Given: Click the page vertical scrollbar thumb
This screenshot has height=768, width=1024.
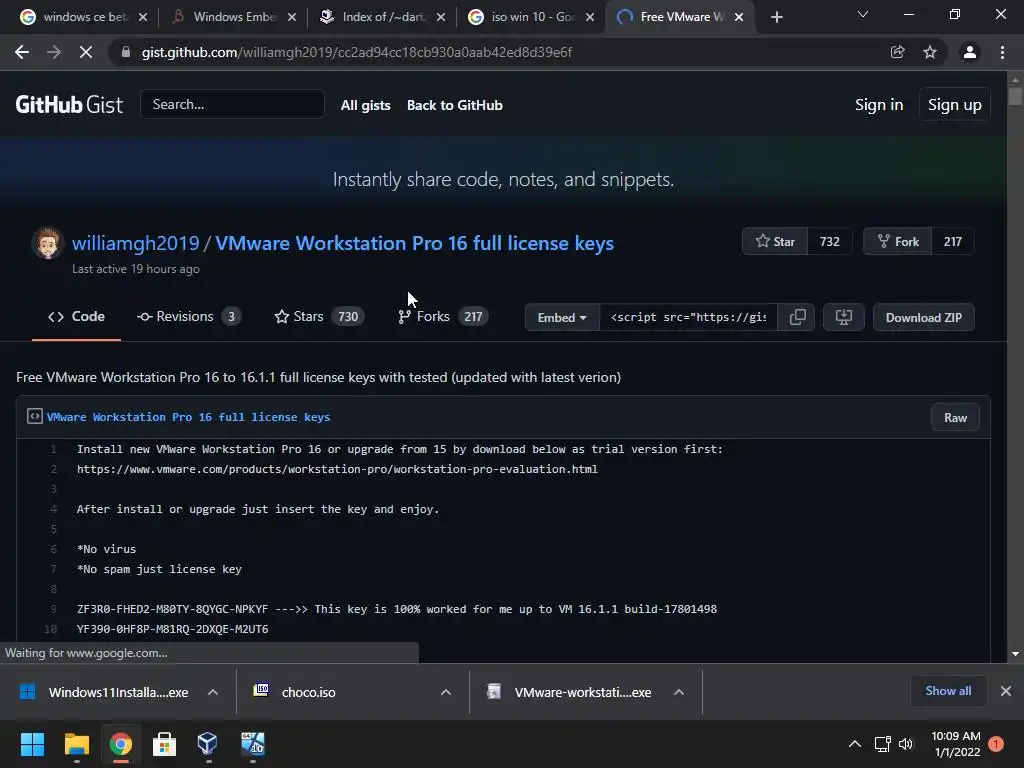Looking at the screenshot, I should (x=1015, y=96).
